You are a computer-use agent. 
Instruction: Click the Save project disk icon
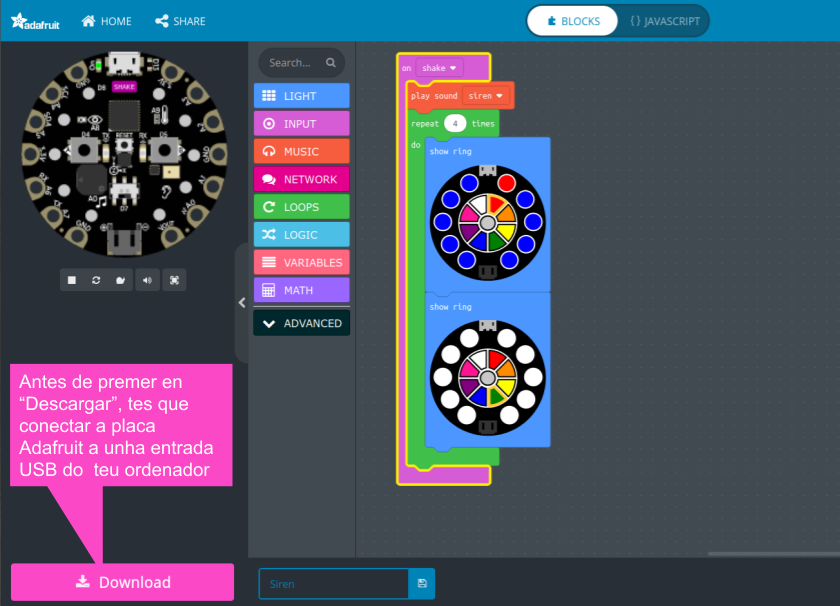pos(422,584)
